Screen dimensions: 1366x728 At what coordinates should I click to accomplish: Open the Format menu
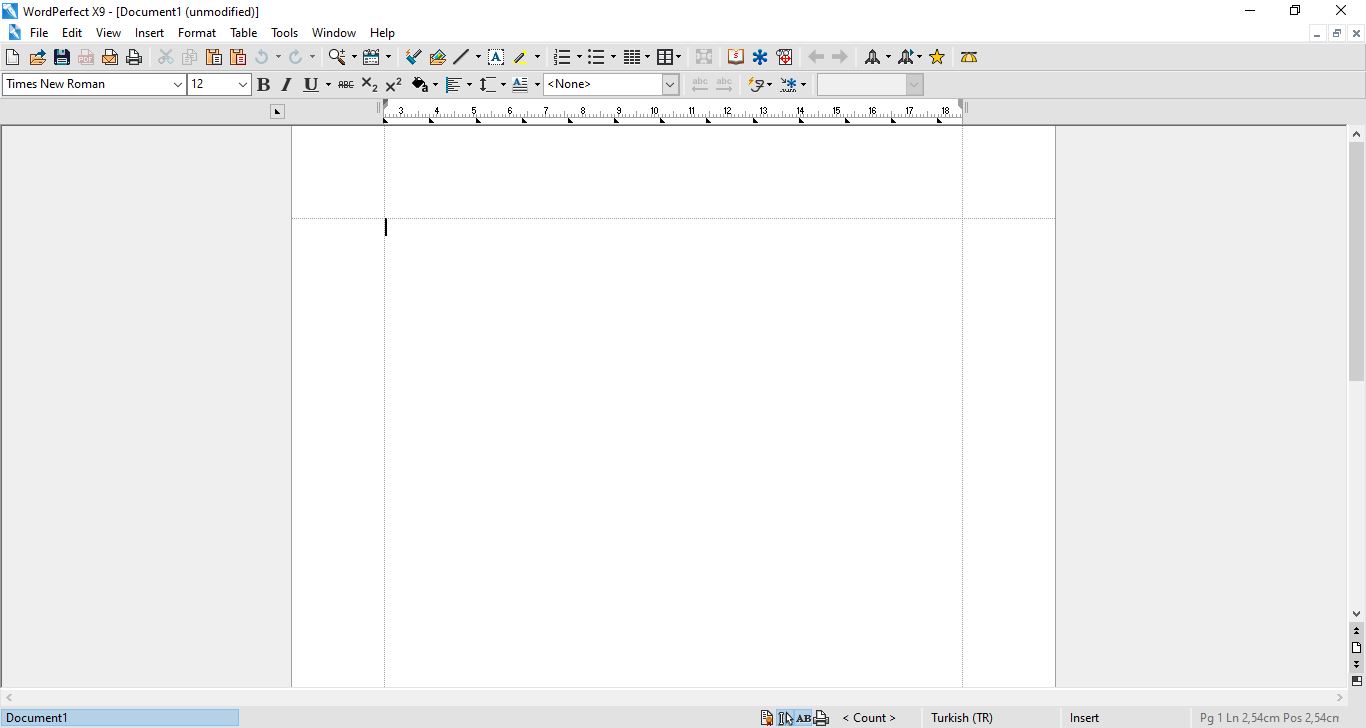(197, 33)
